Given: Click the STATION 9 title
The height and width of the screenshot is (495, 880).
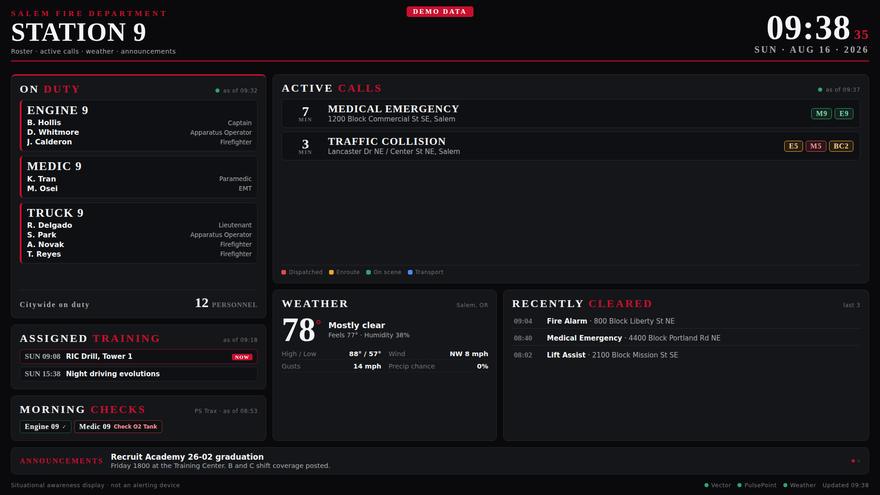Looking at the screenshot, I should [79, 32].
